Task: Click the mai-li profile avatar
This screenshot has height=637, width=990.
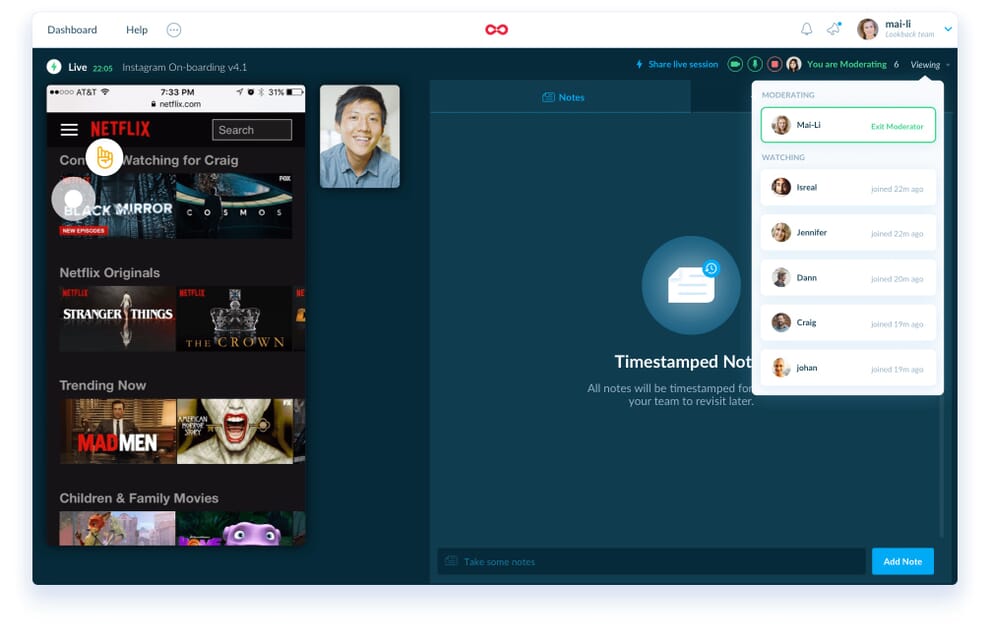Action: click(x=868, y=29)
